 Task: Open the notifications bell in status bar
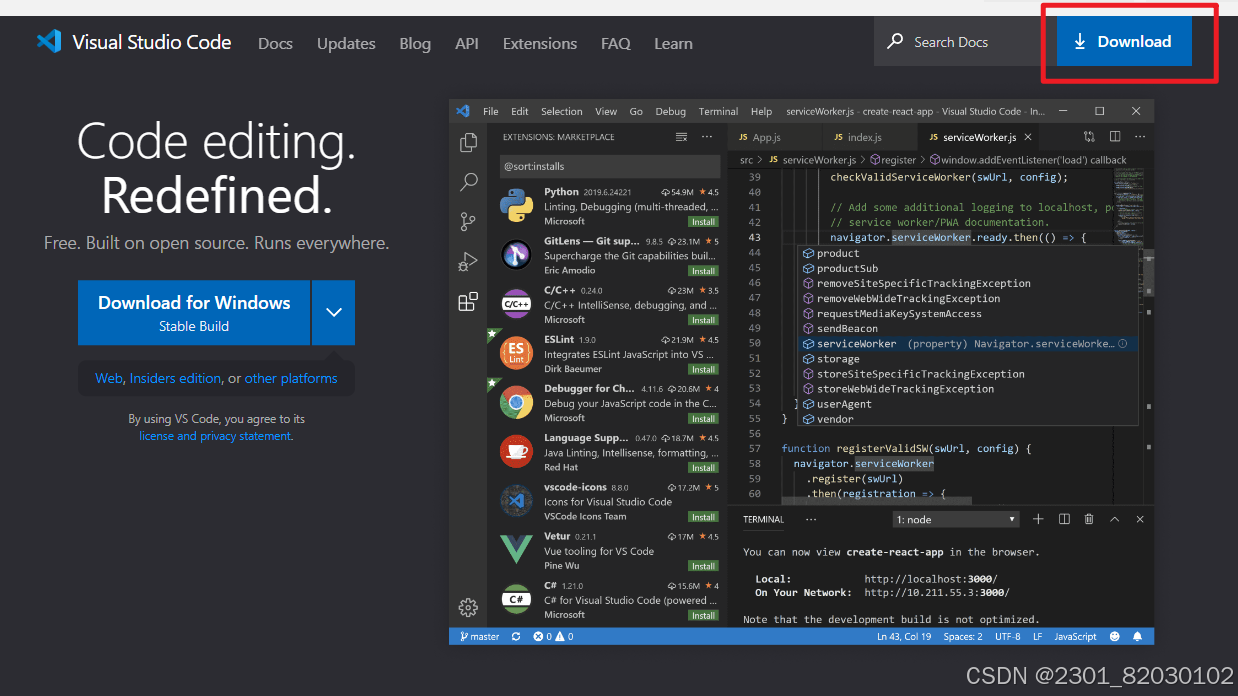click(x=1137, y=636)
